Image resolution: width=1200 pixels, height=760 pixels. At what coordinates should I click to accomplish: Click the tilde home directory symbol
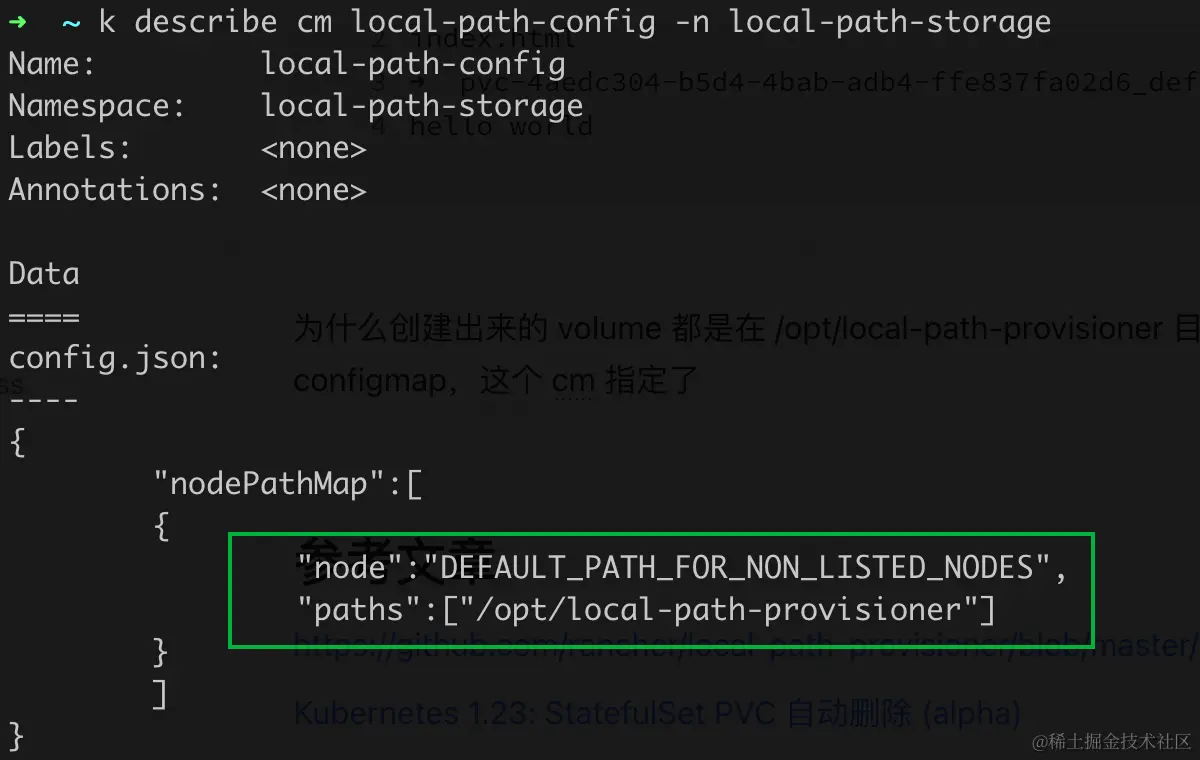click(71, 21)
